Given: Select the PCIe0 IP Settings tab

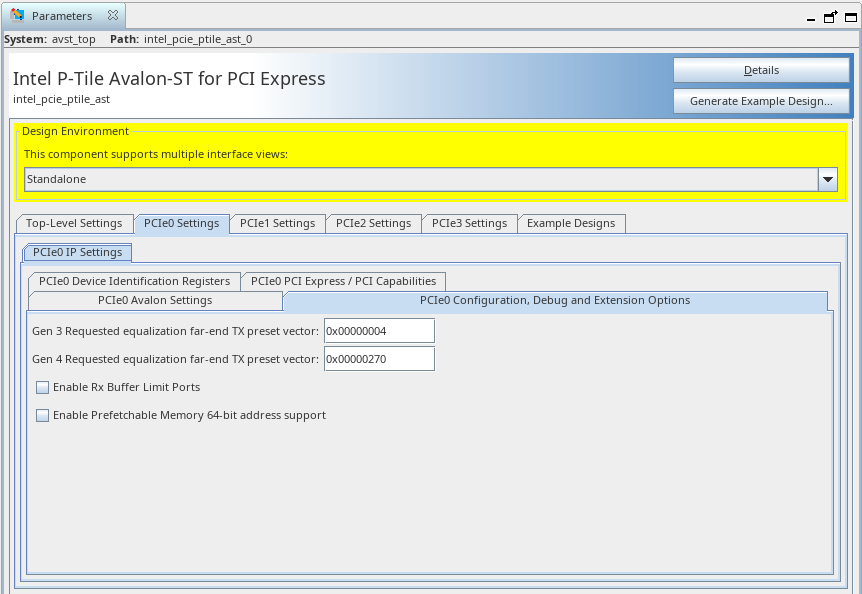Looking at the screenshot, I should click(78, 252).
